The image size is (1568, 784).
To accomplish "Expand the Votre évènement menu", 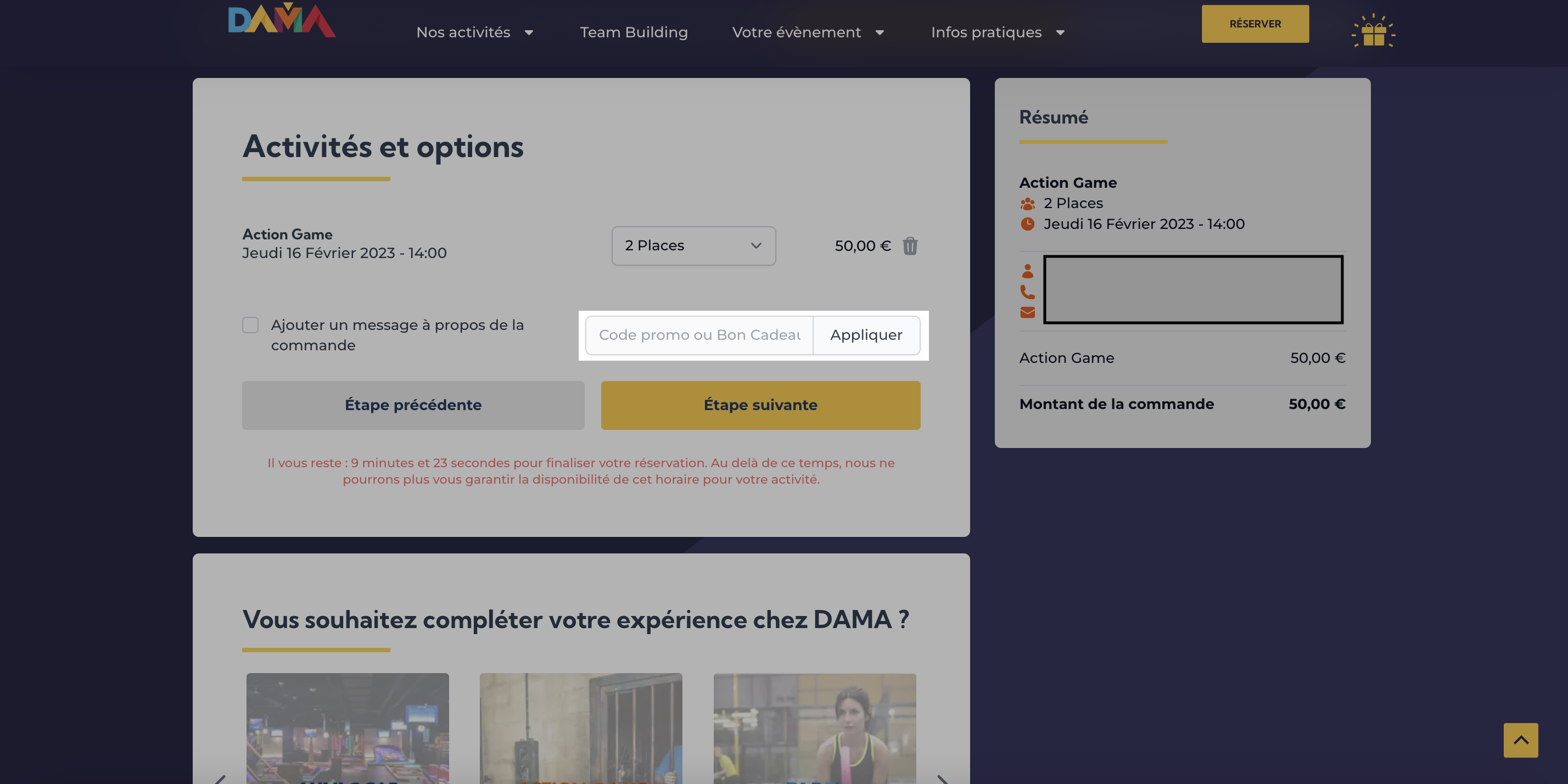I will 808,32.
